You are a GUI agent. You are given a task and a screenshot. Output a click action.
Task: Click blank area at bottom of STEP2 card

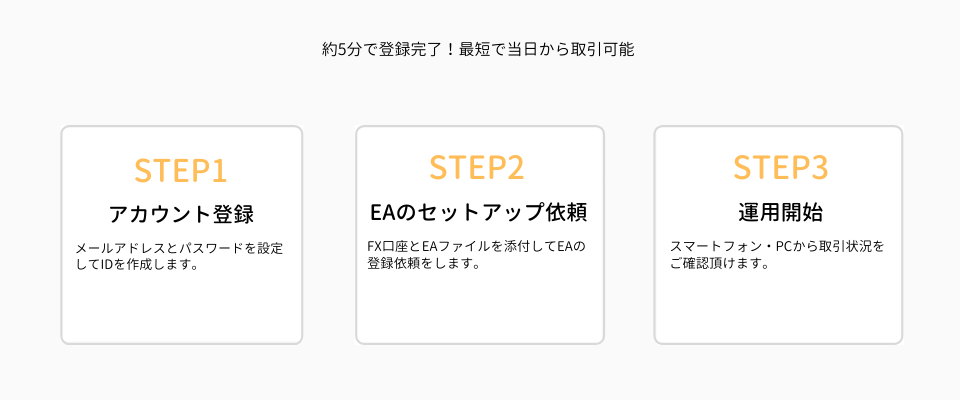(x=479, y=315)
